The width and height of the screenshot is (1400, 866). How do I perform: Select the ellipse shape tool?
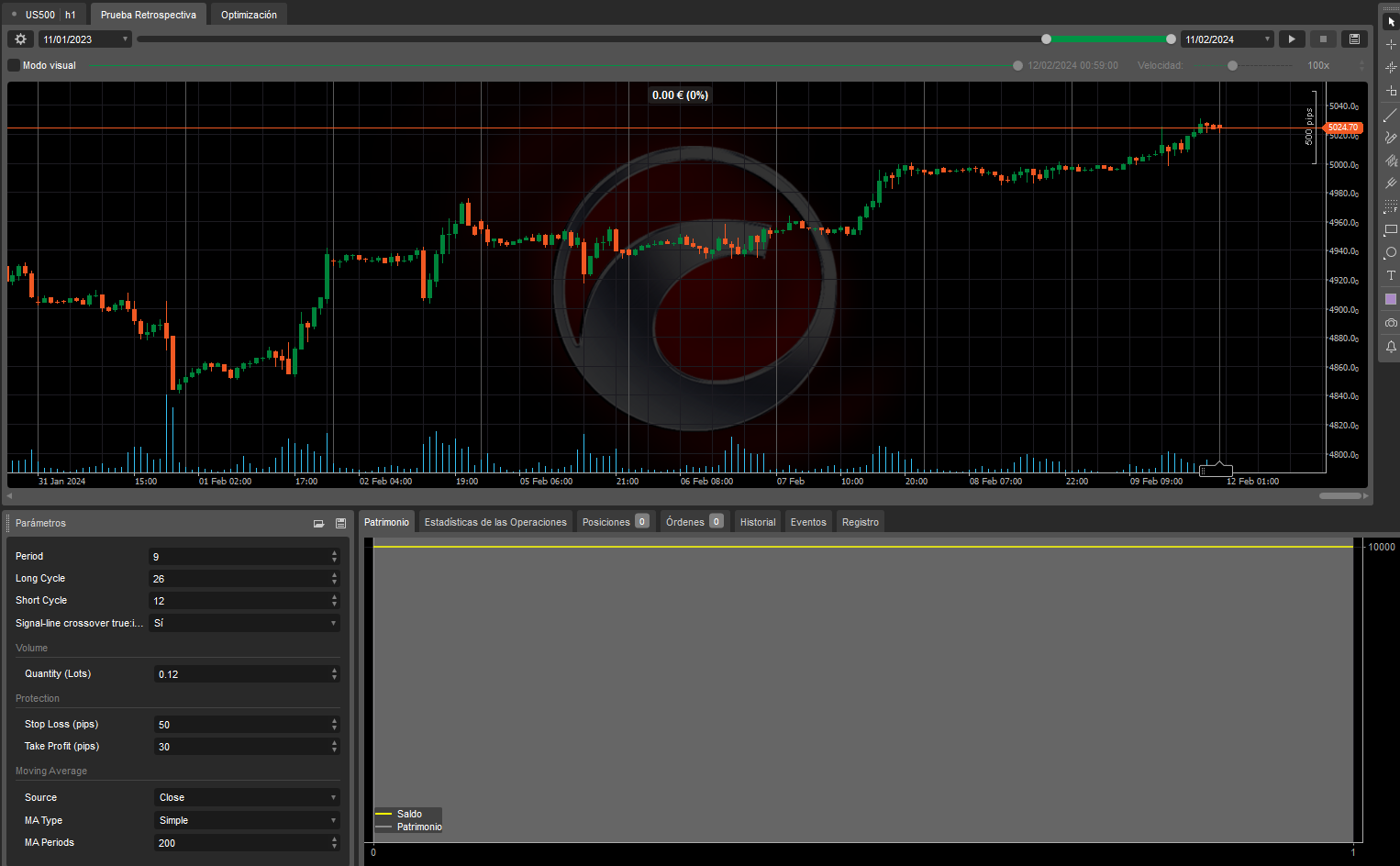tap(1391, 252)
